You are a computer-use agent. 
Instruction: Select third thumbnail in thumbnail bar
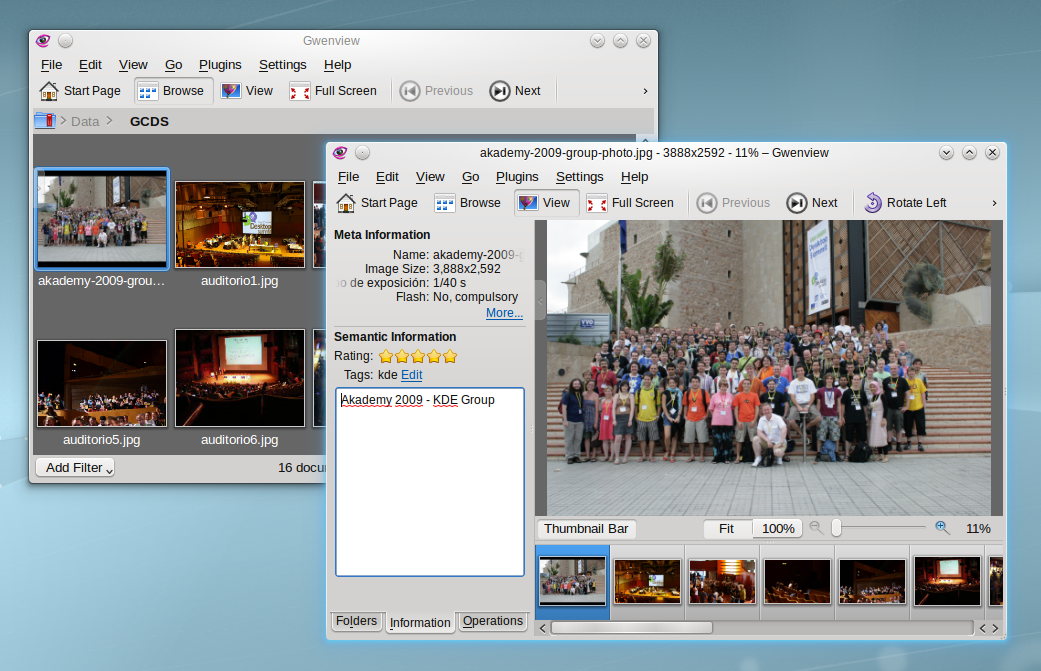pyautogui.click(x=722, y=581)
